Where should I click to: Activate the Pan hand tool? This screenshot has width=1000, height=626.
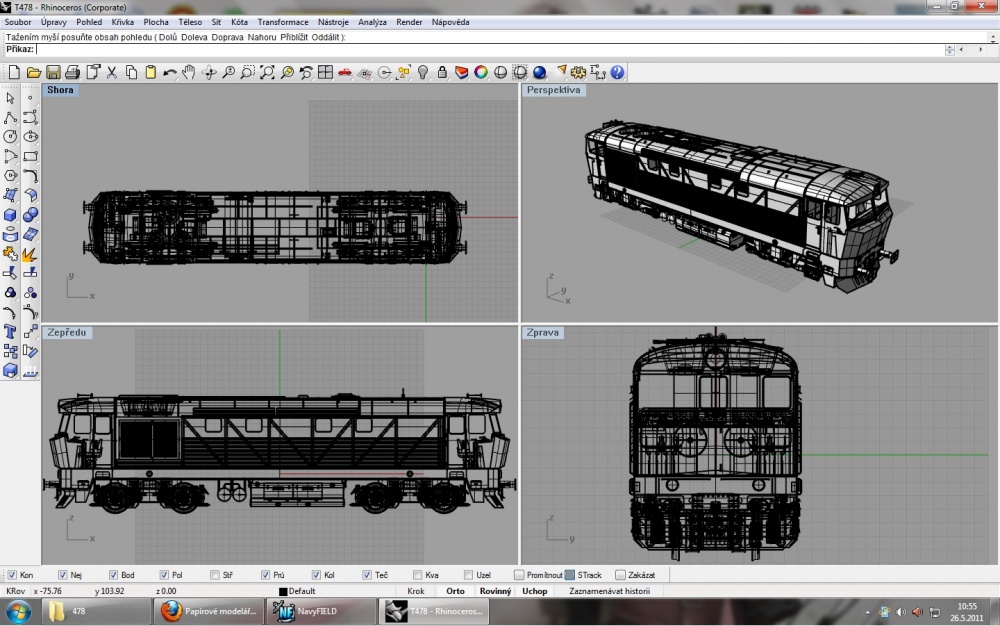[x=189, y=73]
